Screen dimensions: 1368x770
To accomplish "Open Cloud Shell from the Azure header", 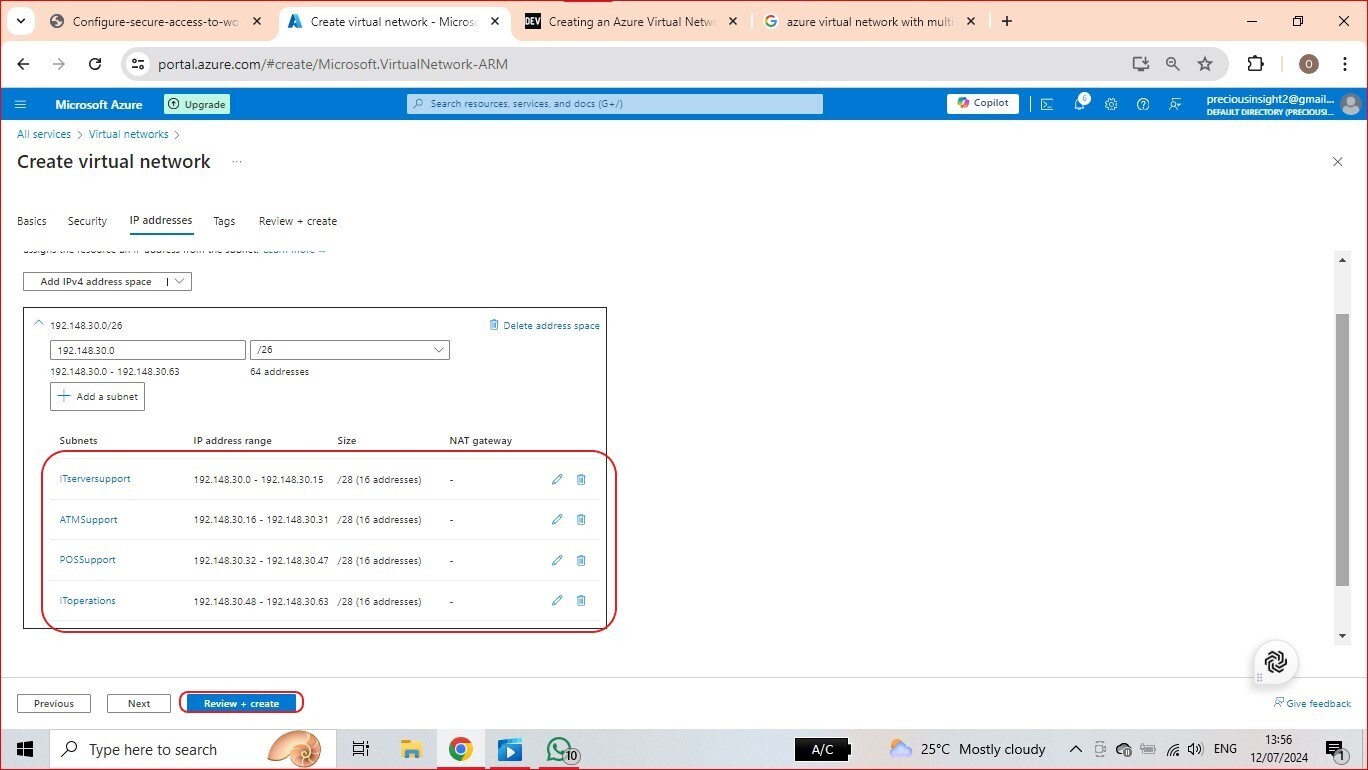I will pyautogui.click(x=1047, y=104).
